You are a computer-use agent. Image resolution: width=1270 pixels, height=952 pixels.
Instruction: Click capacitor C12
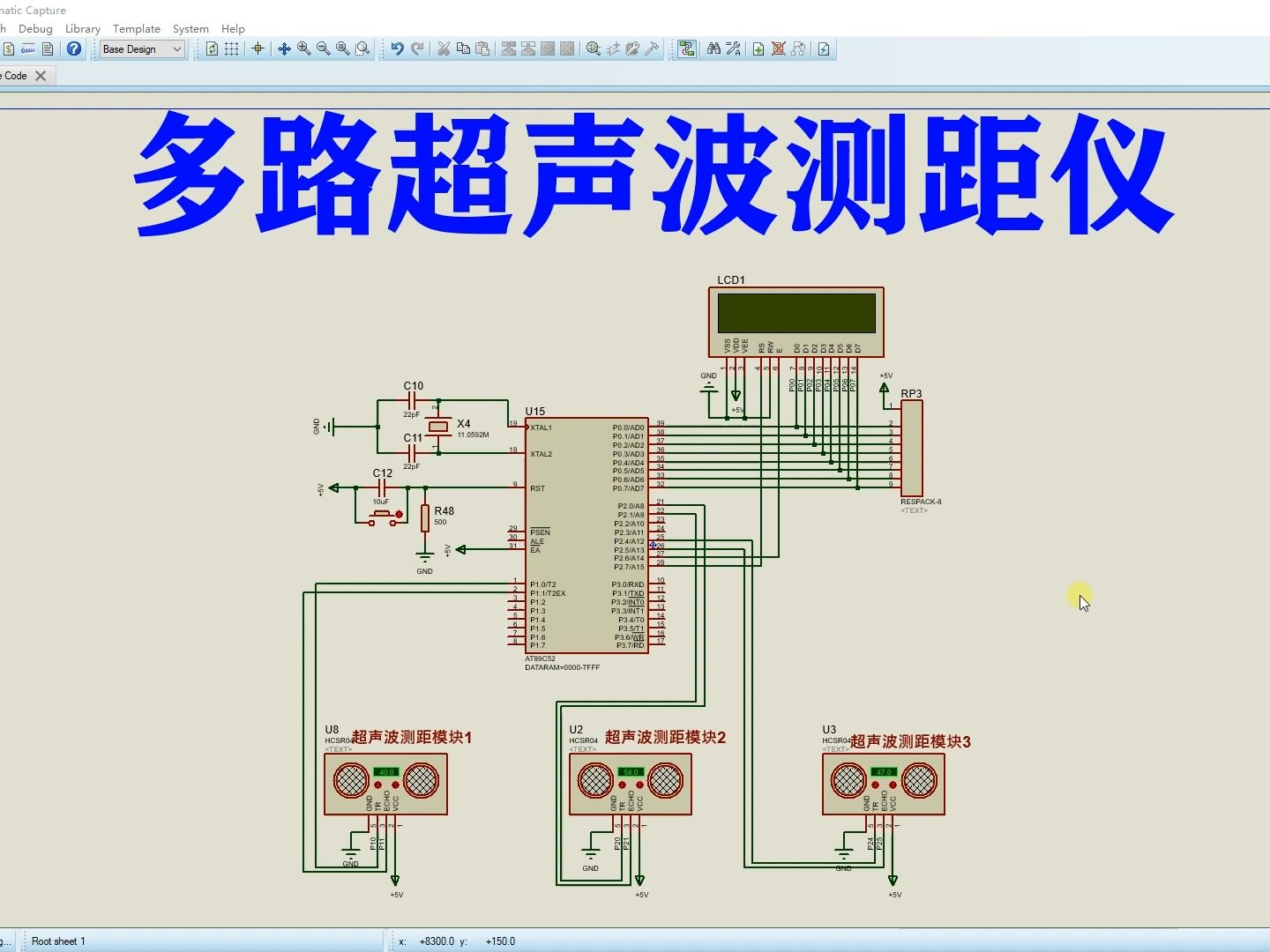(x=382, y=487)
